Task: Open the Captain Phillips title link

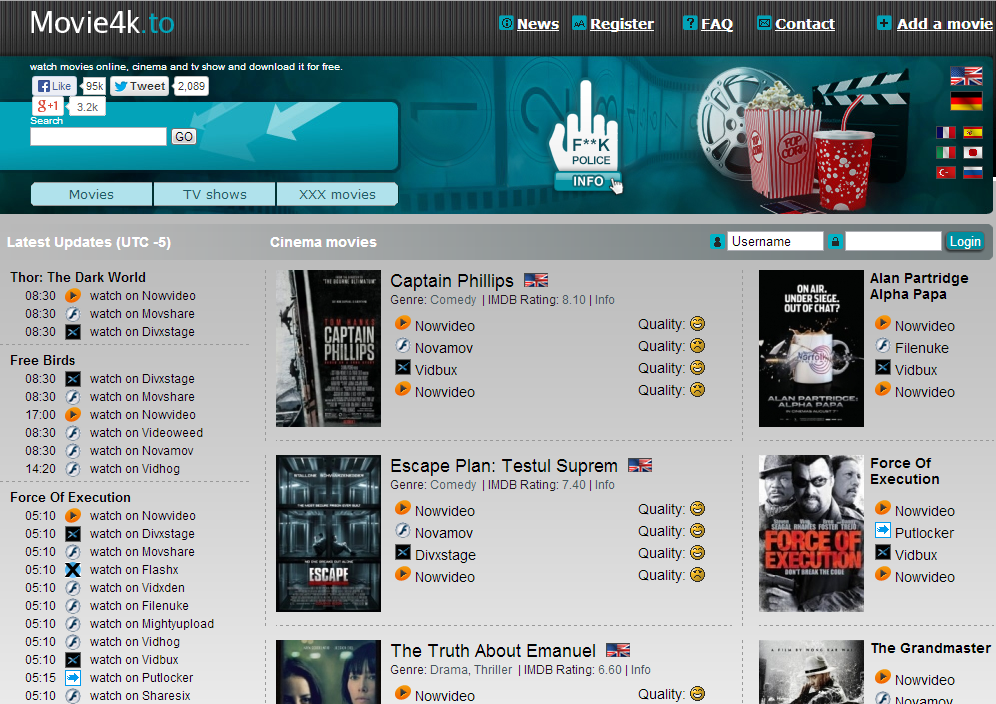Action: [452, 281]
